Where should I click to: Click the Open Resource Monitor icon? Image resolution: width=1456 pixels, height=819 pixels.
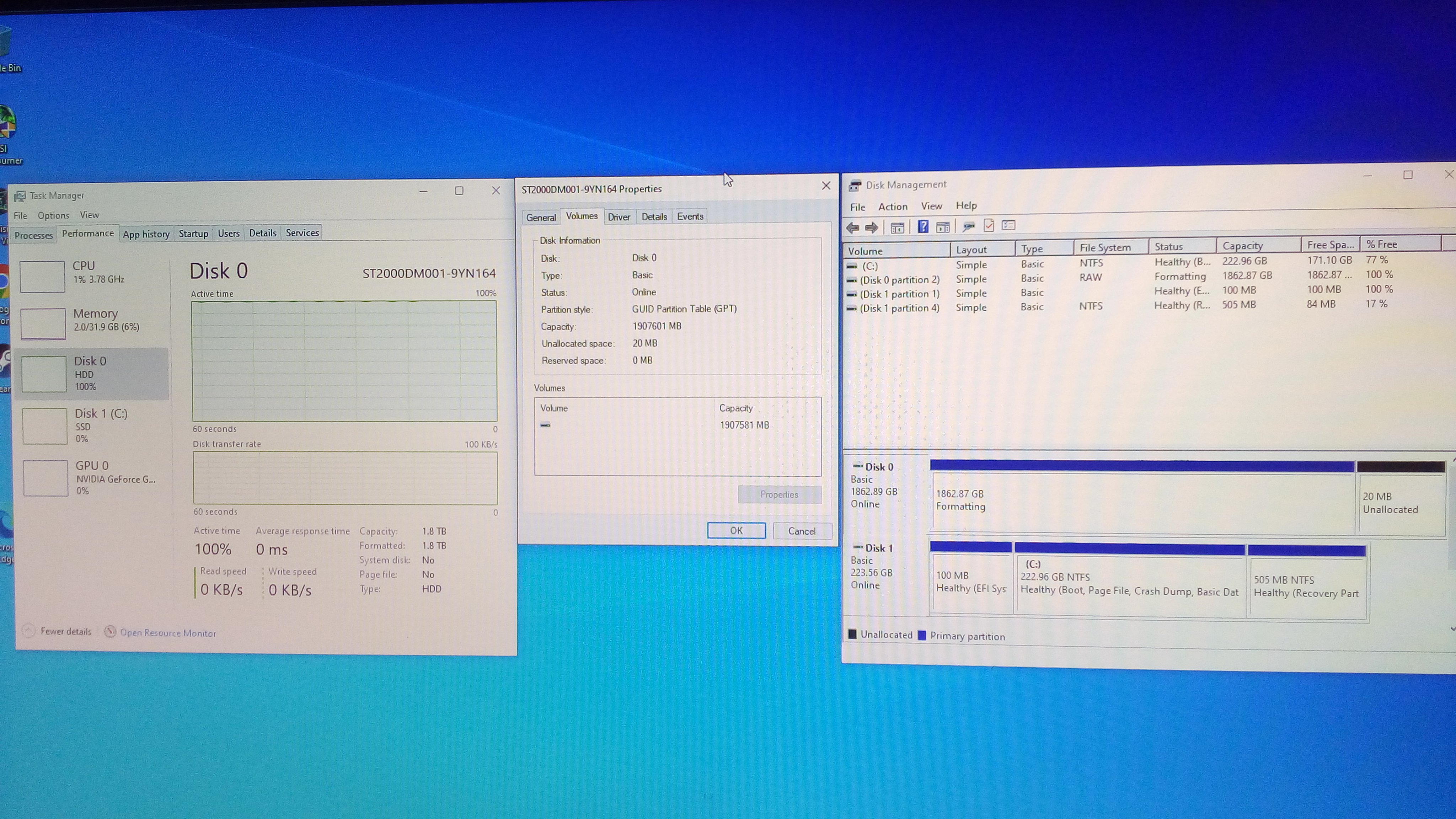click(x=110, y=632)
